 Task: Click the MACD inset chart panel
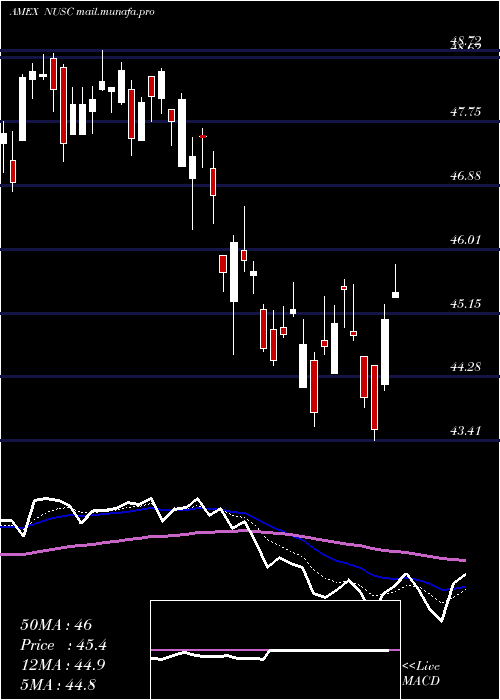[x=275, y=650]
